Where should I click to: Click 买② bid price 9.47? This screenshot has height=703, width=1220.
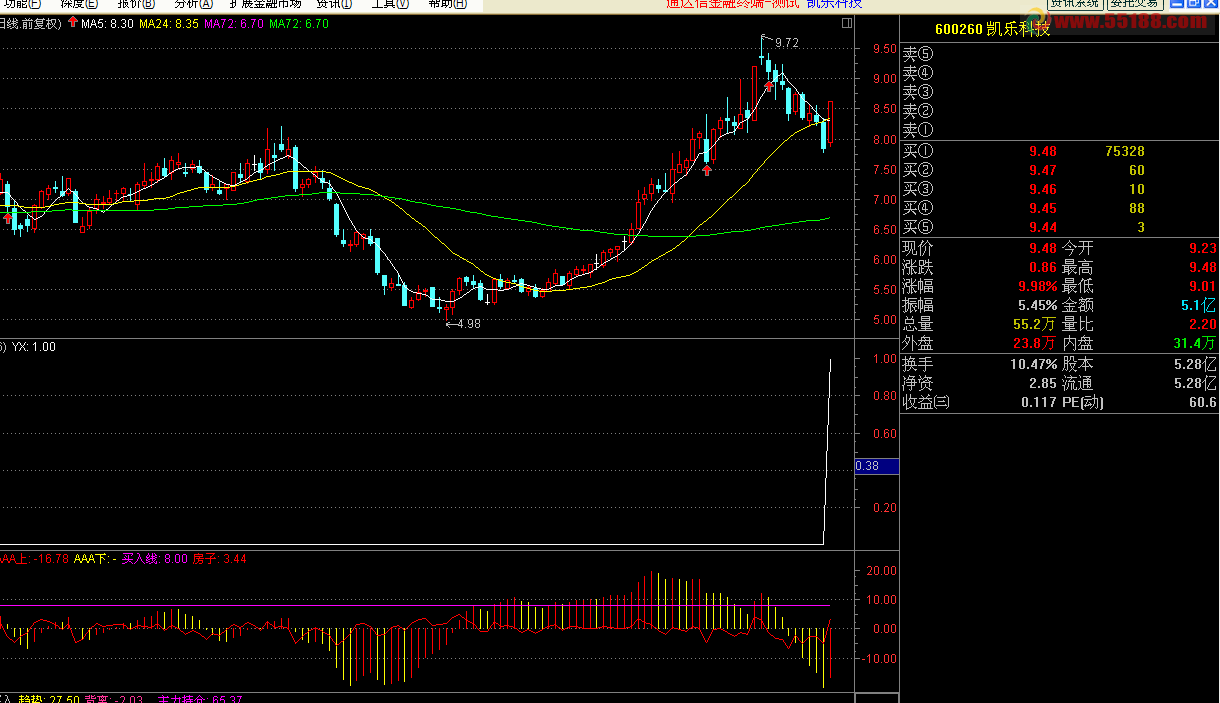pos(1042,171)
